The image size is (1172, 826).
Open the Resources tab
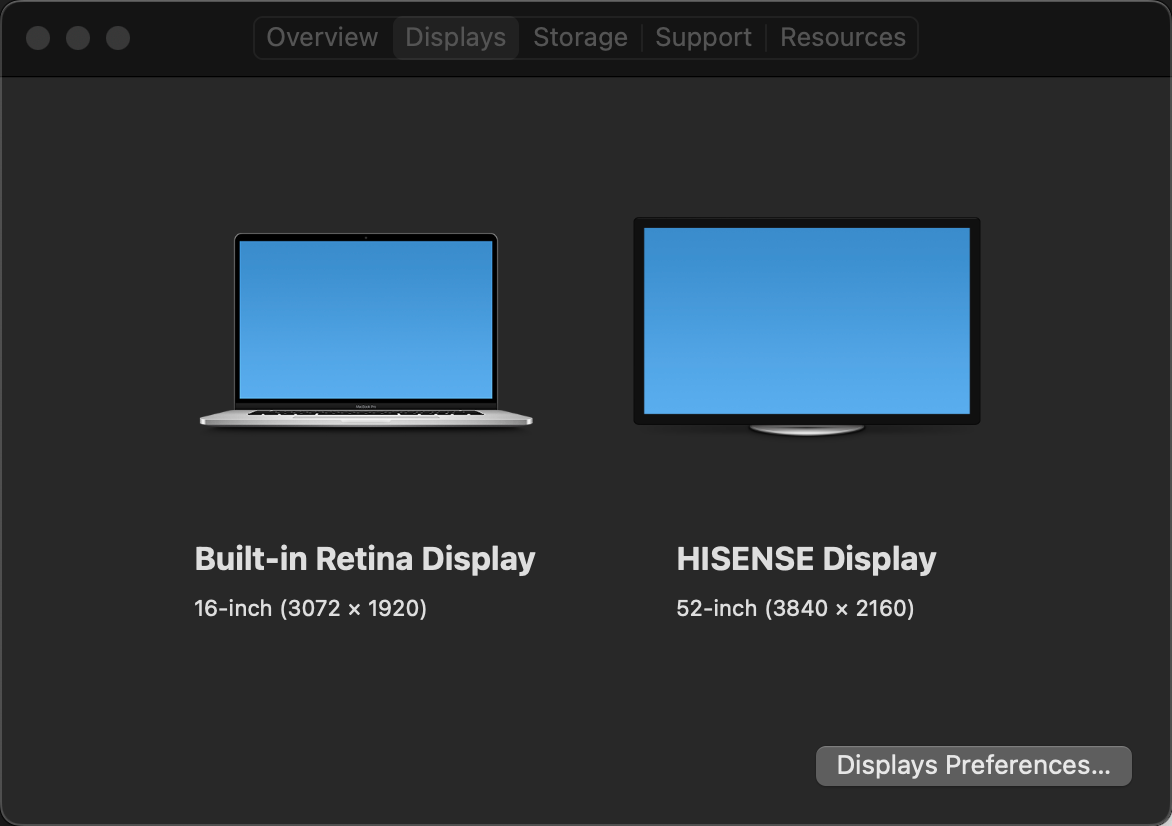click(842, 37)
